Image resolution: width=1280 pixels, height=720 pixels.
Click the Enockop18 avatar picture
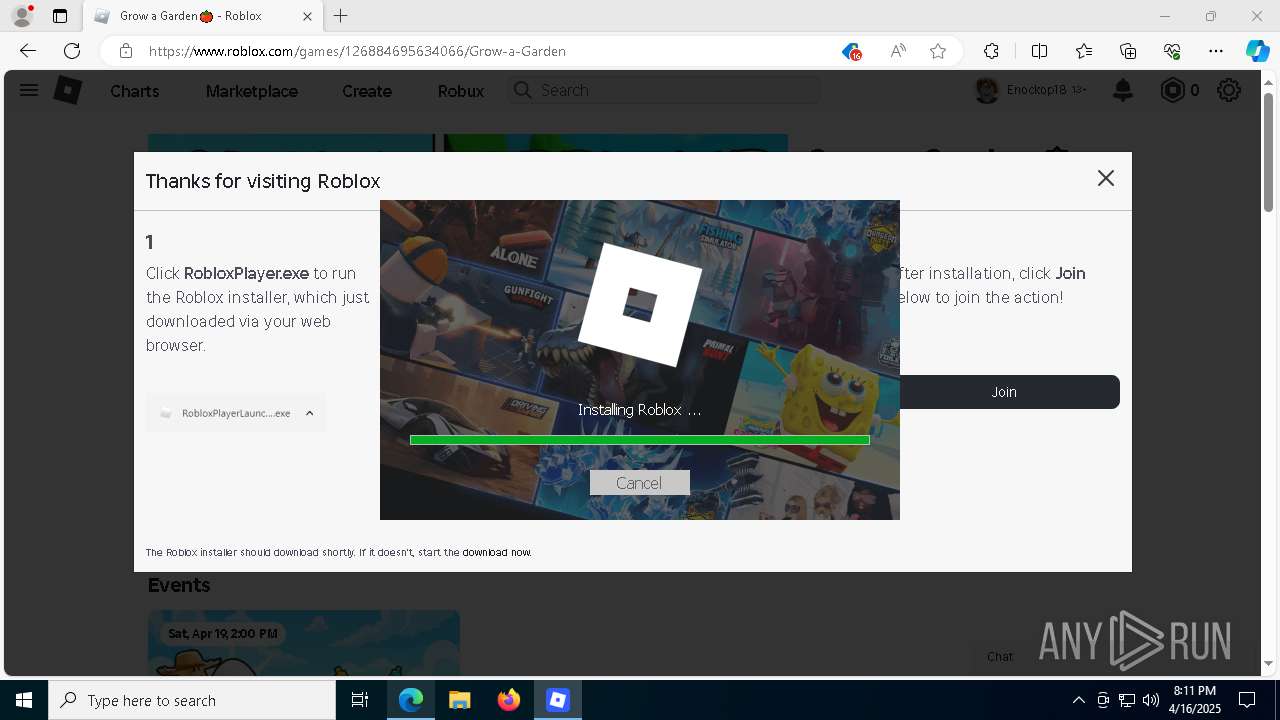[987, 90]
